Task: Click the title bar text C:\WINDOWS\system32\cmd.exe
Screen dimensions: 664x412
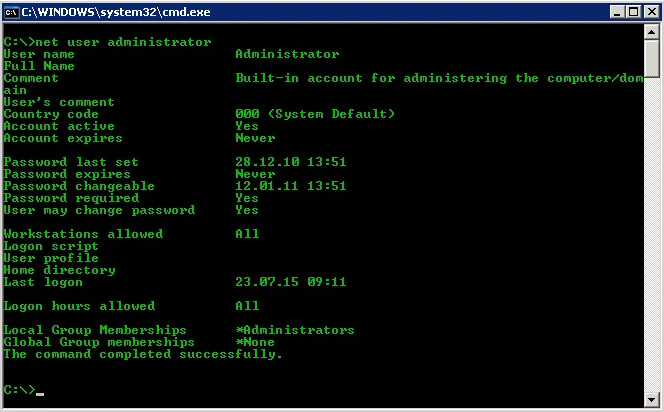Action: click(116, 12)
